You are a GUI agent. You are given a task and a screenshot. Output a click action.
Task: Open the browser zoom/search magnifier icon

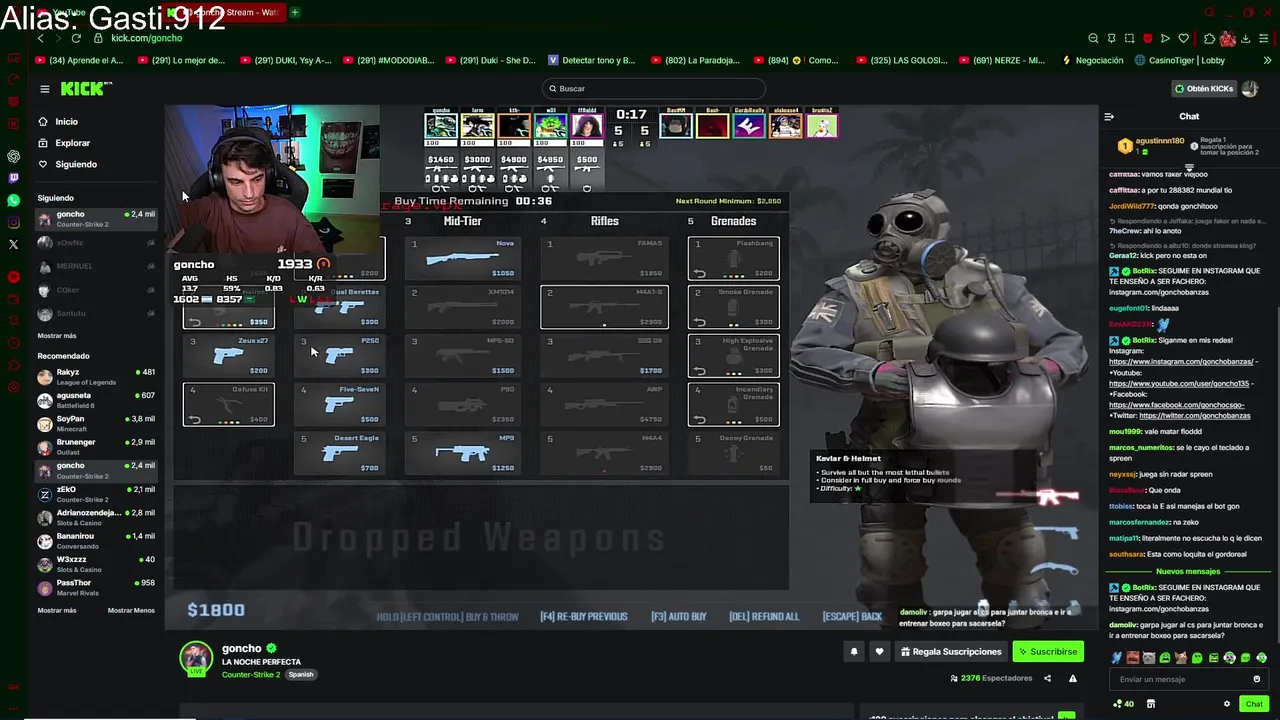pyautogui.click(x=1093, y=38)
